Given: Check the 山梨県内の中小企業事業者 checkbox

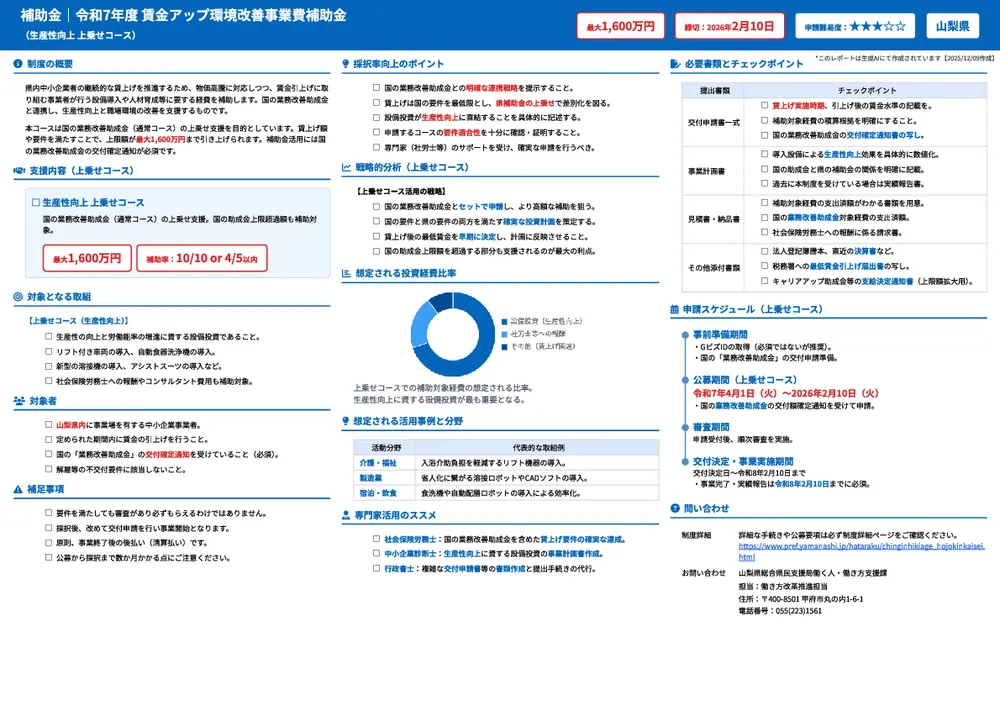Looking at the screenshot, I should [47, 424].
